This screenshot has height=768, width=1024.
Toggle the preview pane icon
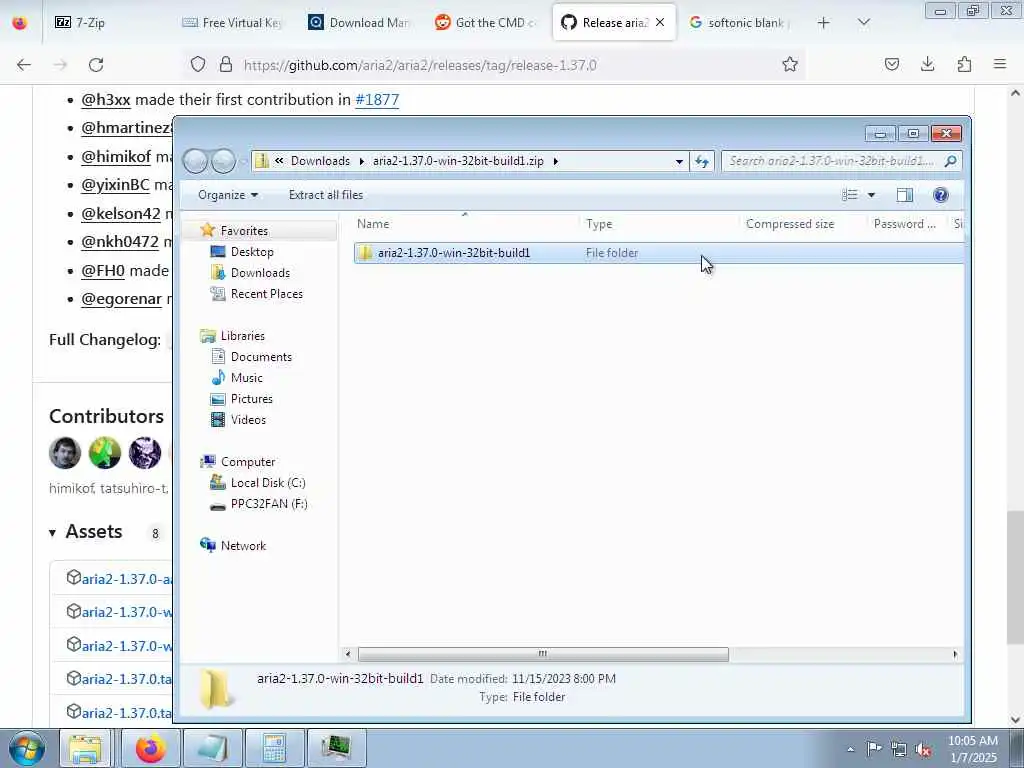(x=904, y=195)
